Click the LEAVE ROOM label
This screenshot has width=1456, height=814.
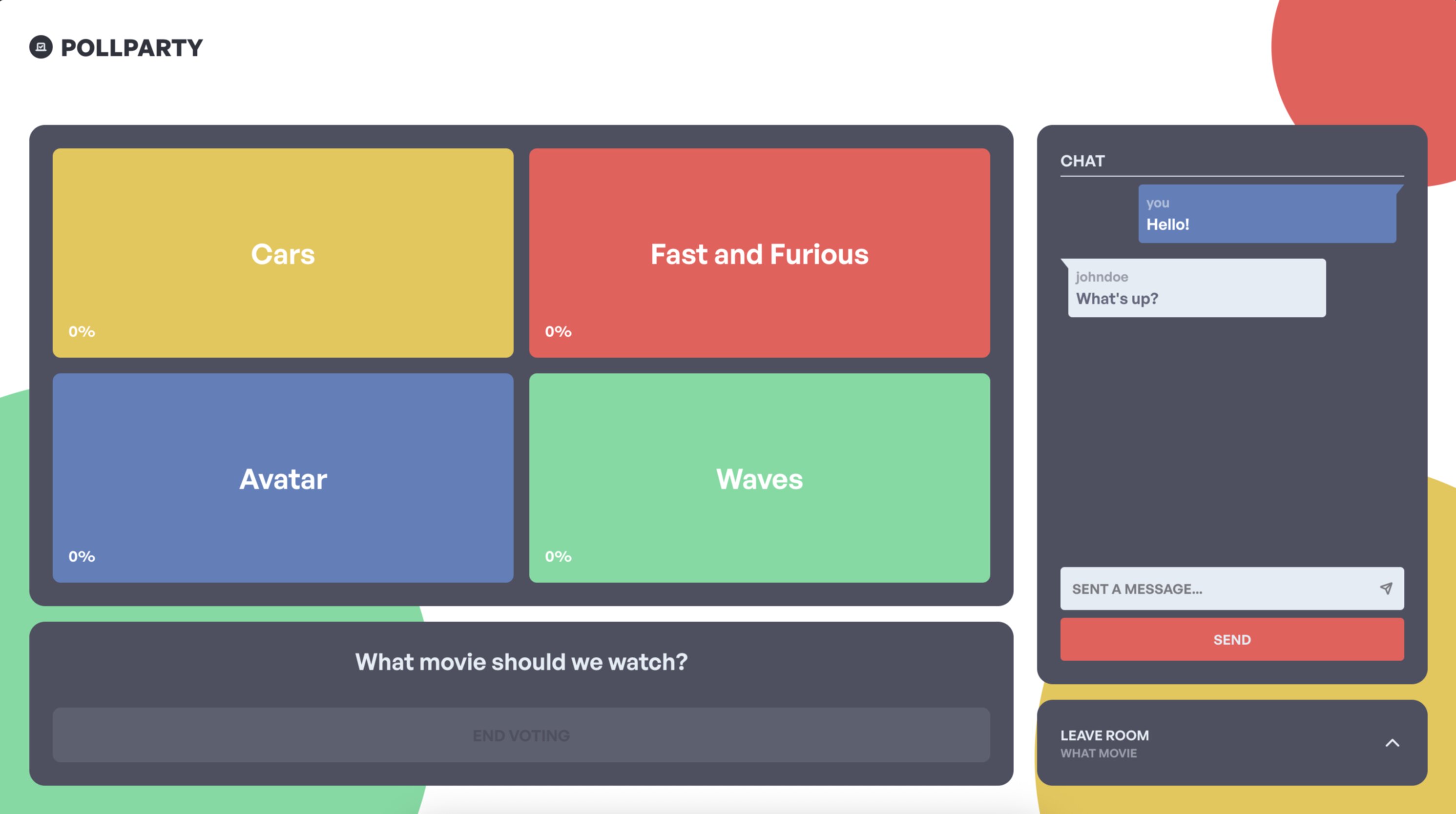1104,735
